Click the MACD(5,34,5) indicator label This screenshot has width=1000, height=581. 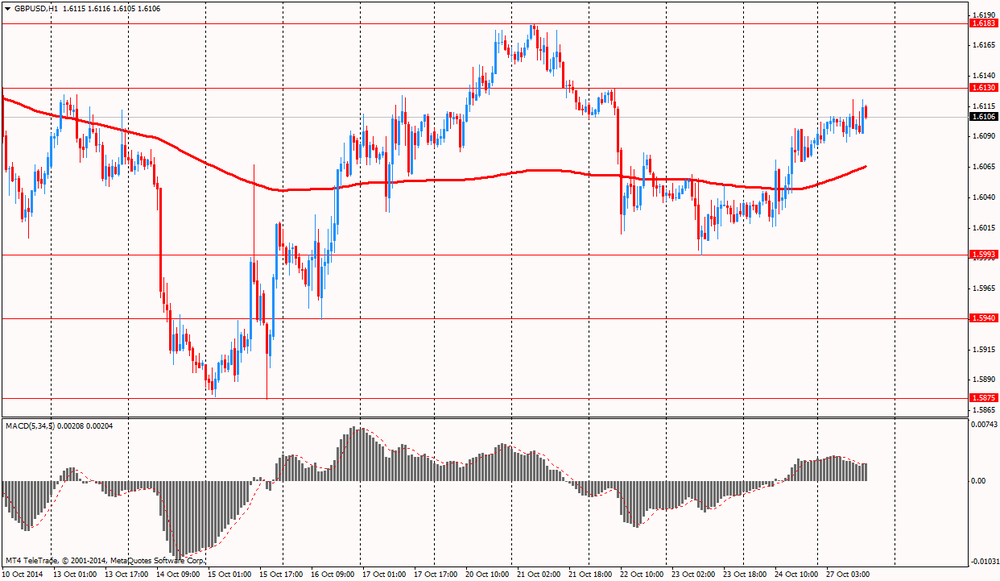point(30,425)
